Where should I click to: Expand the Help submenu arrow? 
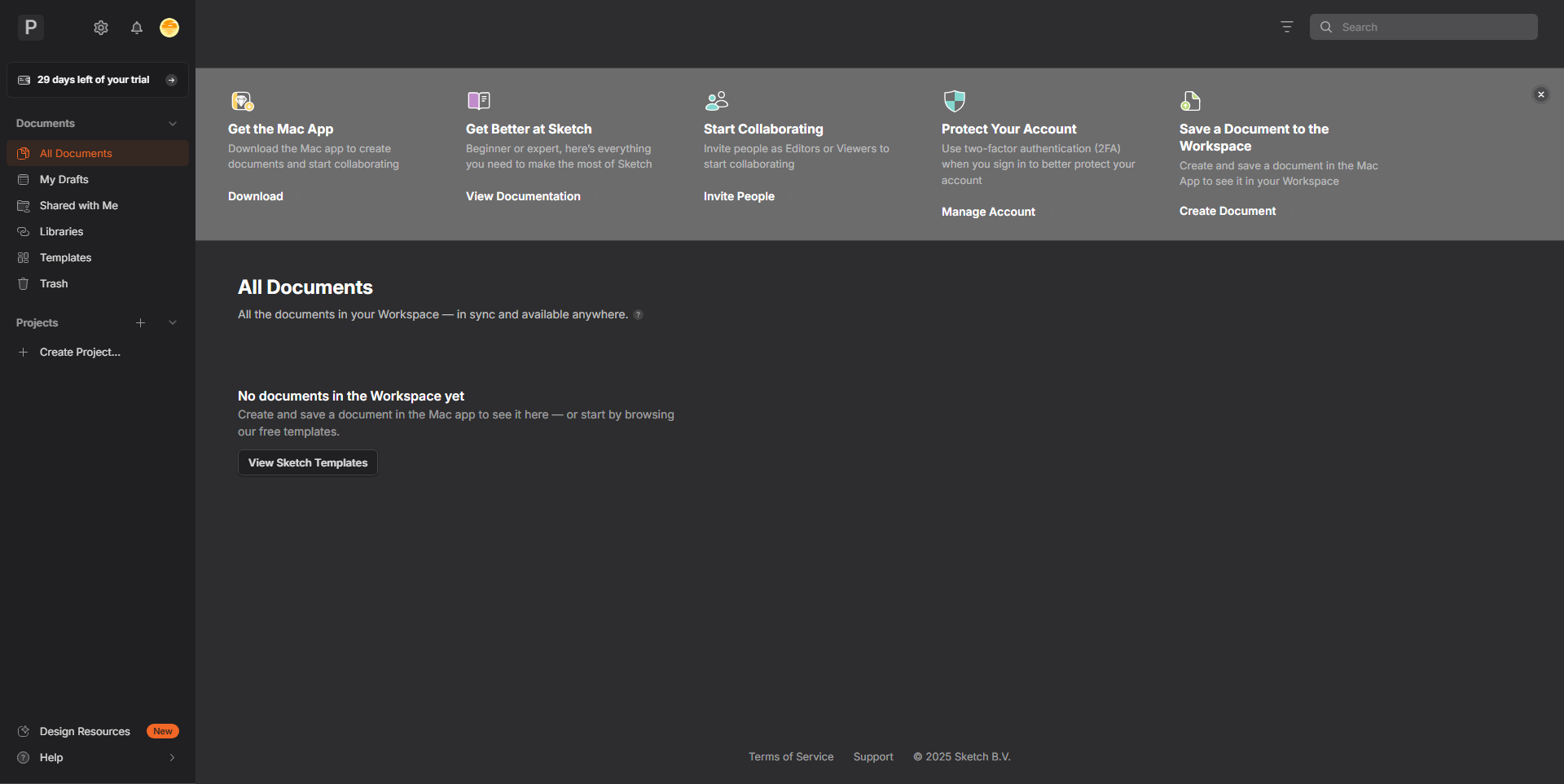(172, 758)
